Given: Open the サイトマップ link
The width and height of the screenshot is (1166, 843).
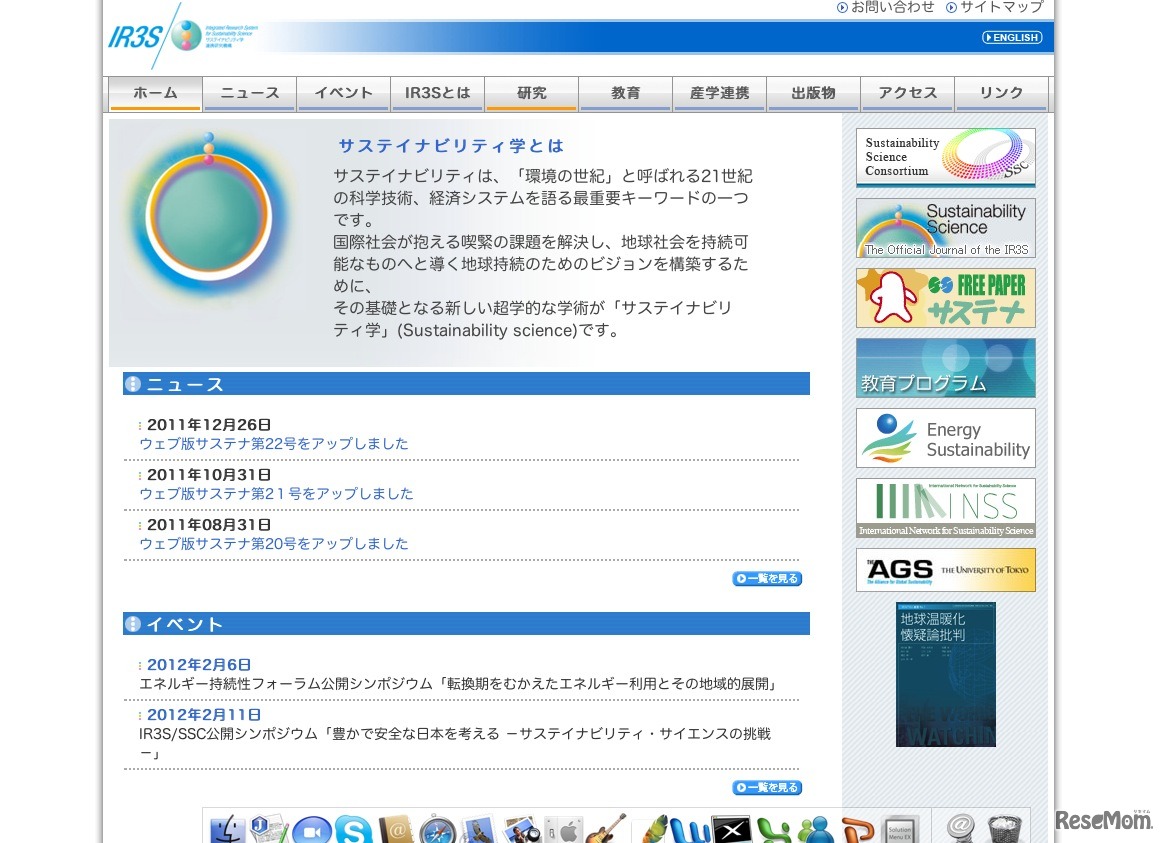Looking at the screenshot, I should click(x=999, y=7).
